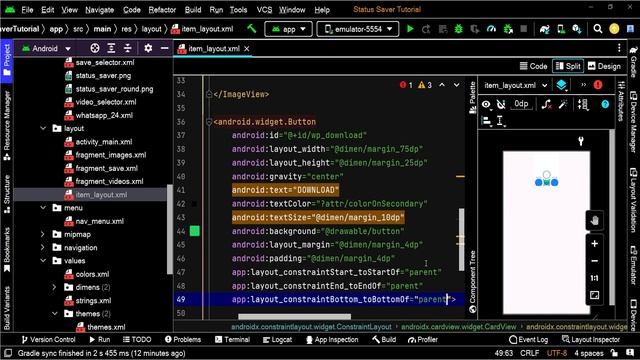Viewport: 640px width, 360px height.
Task: Open the emulator-5554 device dropdown
Action: (358, 29)
